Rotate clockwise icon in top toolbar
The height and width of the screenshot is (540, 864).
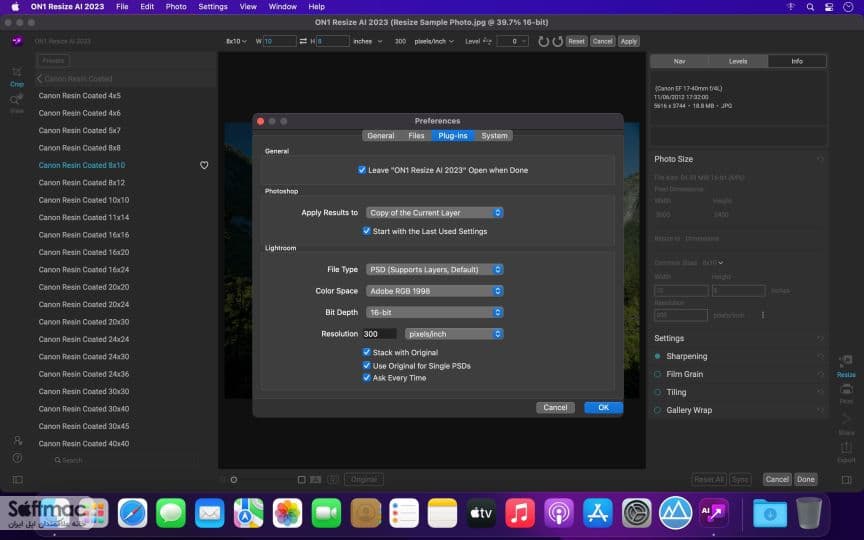click(x=558, y=41)
